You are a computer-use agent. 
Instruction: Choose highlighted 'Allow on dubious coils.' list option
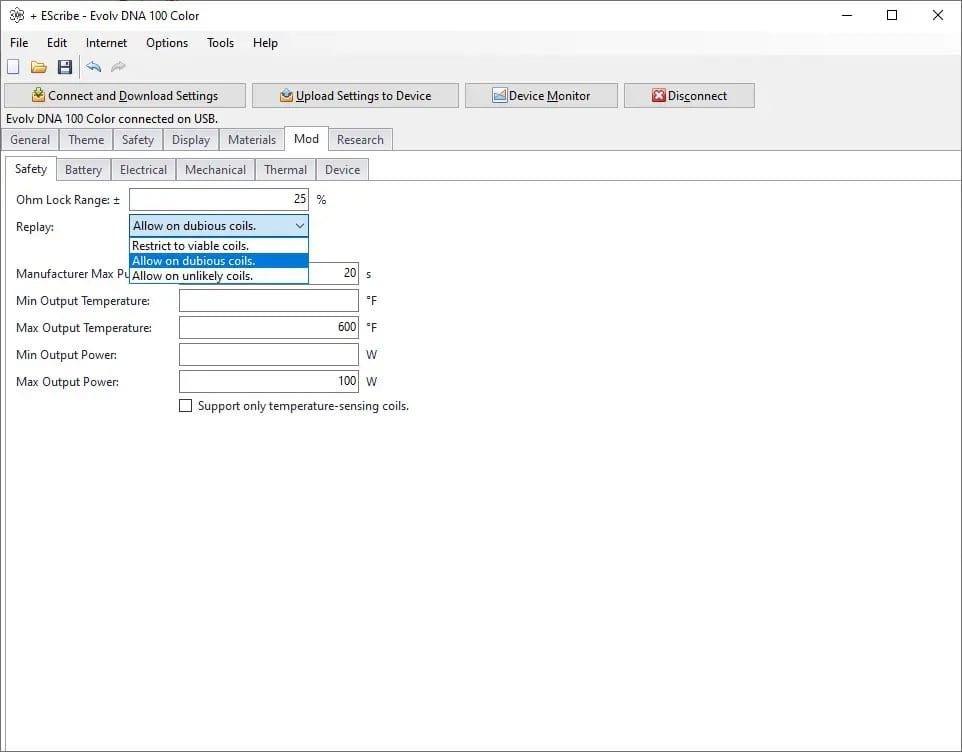tap(218, 261)
